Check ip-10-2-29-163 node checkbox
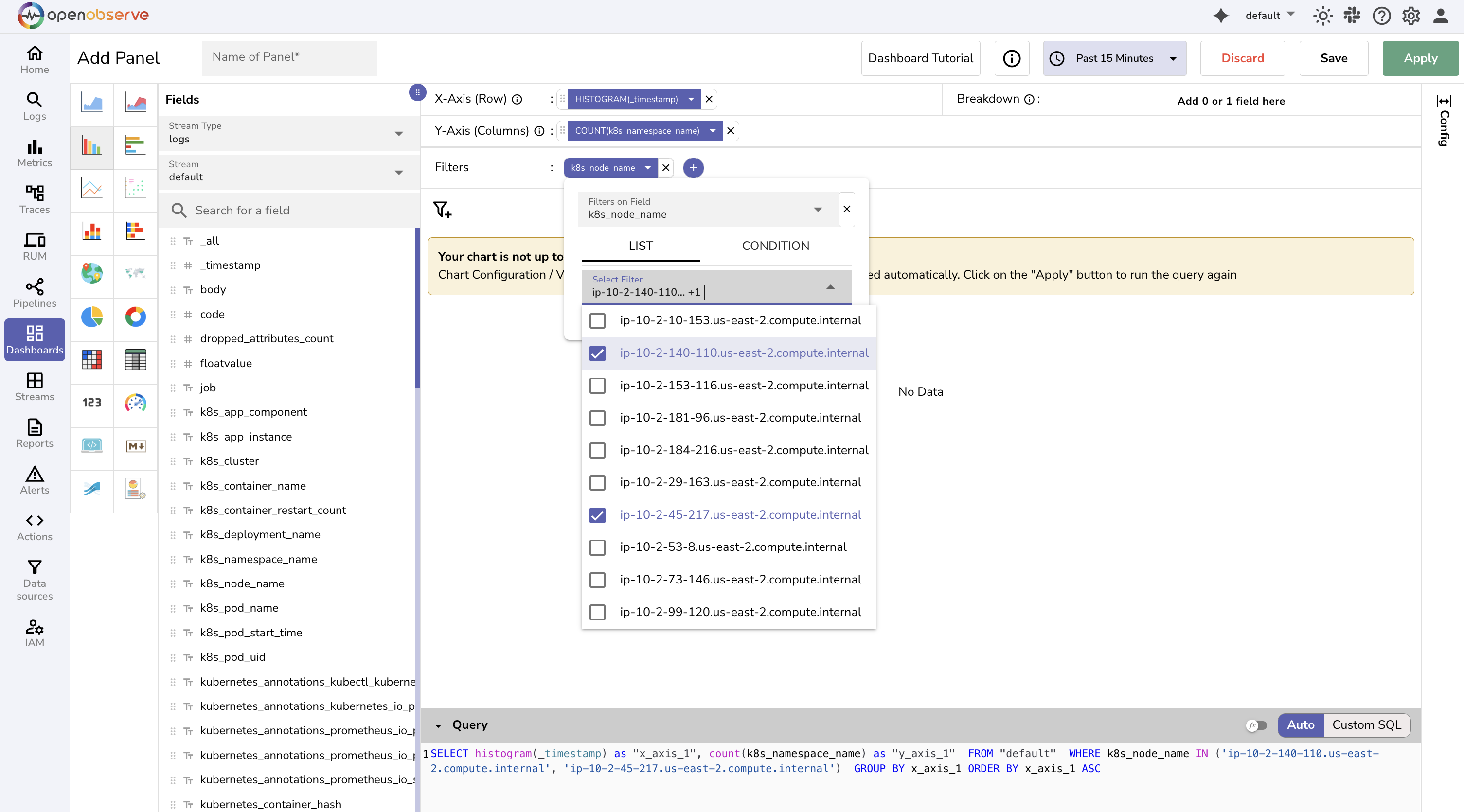The height and width of the screenshot is (812, 1464). click(597, 482)
